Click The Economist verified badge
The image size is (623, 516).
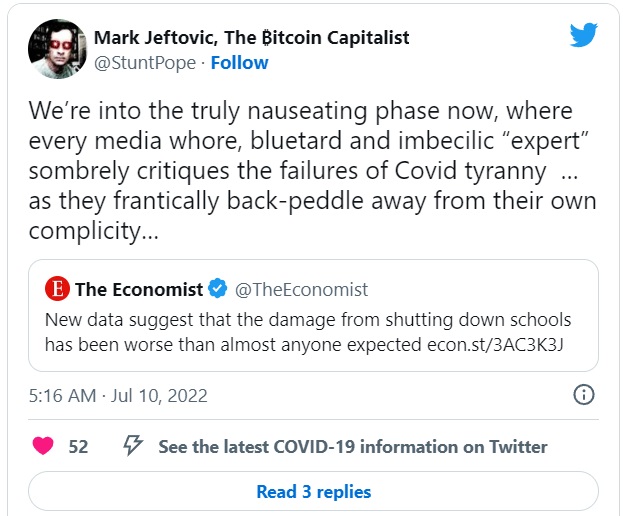pos(218,290)
